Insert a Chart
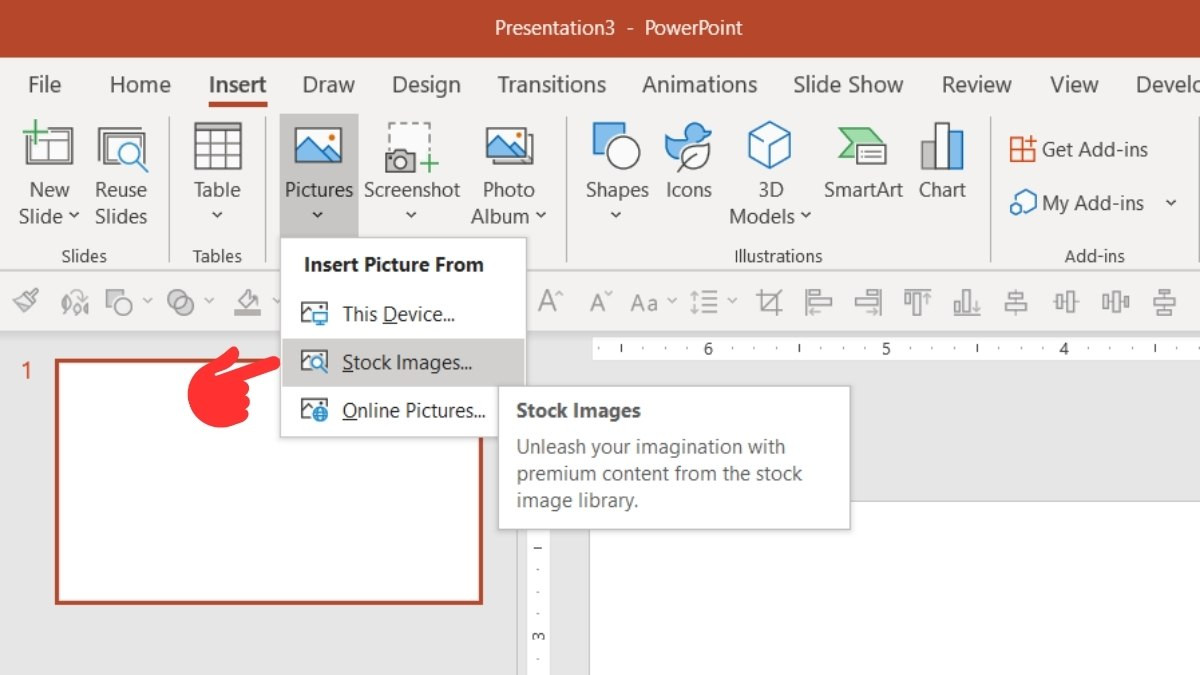 click(x=942, y=162)
